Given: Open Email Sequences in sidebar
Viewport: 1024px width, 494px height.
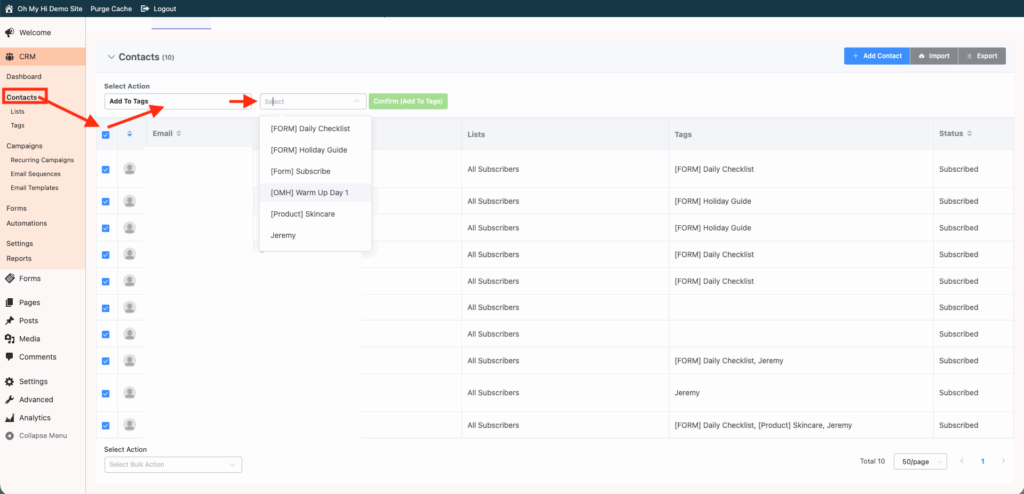Looking at the screenshot, I should [35, 174].
